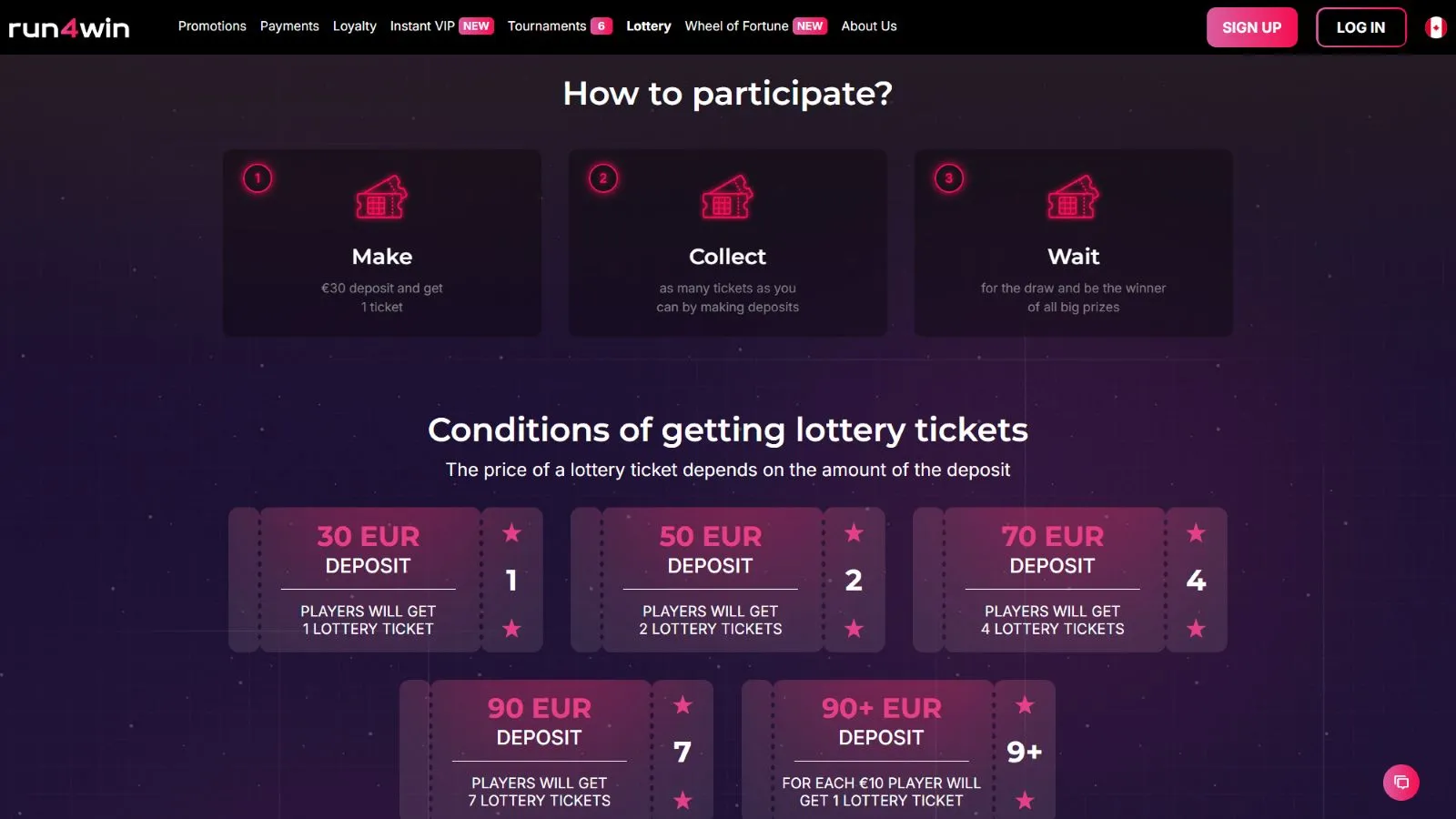Image resolution: width=1456 pixels, height=819 pixels.
Task: Open the Canada flag language selector
Action: 1435,27
